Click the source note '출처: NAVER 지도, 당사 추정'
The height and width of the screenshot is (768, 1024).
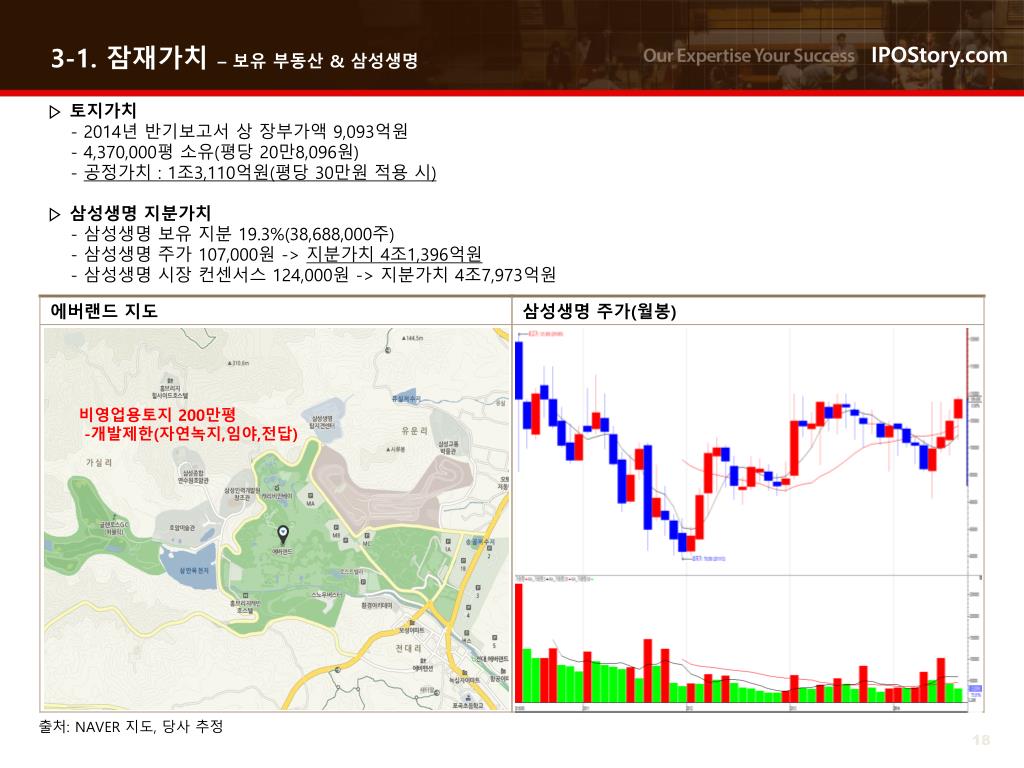click(131, 726)
